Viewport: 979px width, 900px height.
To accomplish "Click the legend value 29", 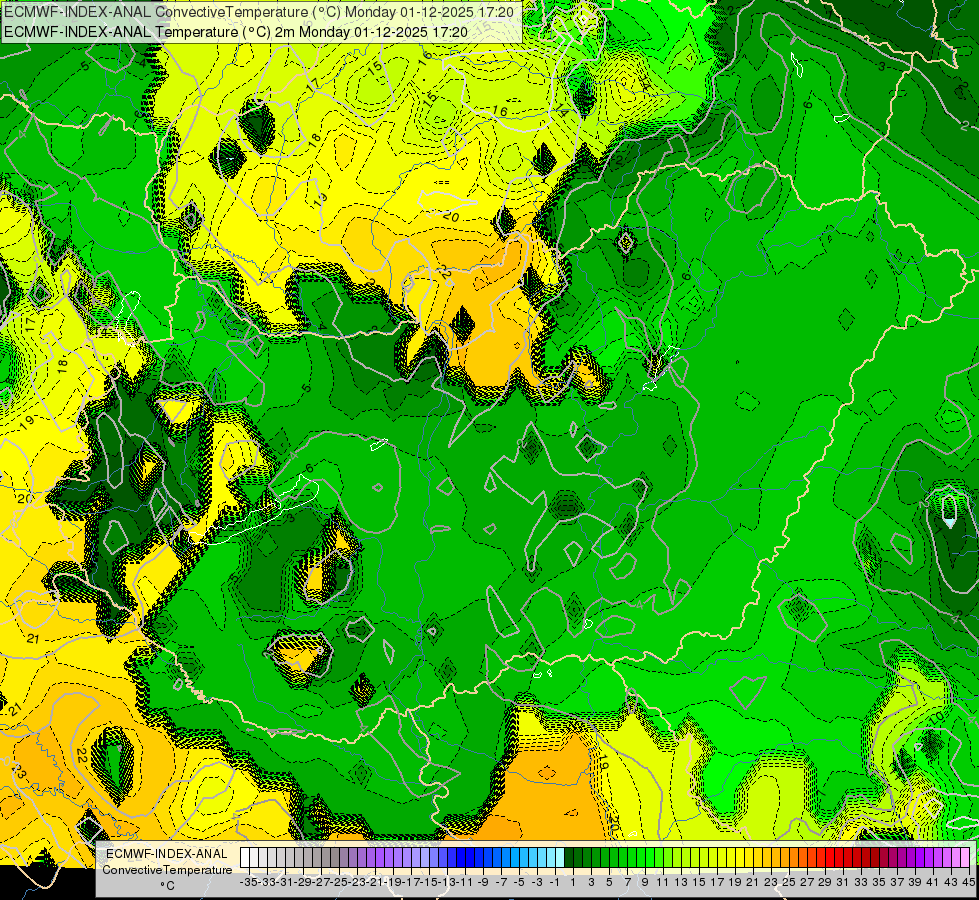I will point(825,882).
